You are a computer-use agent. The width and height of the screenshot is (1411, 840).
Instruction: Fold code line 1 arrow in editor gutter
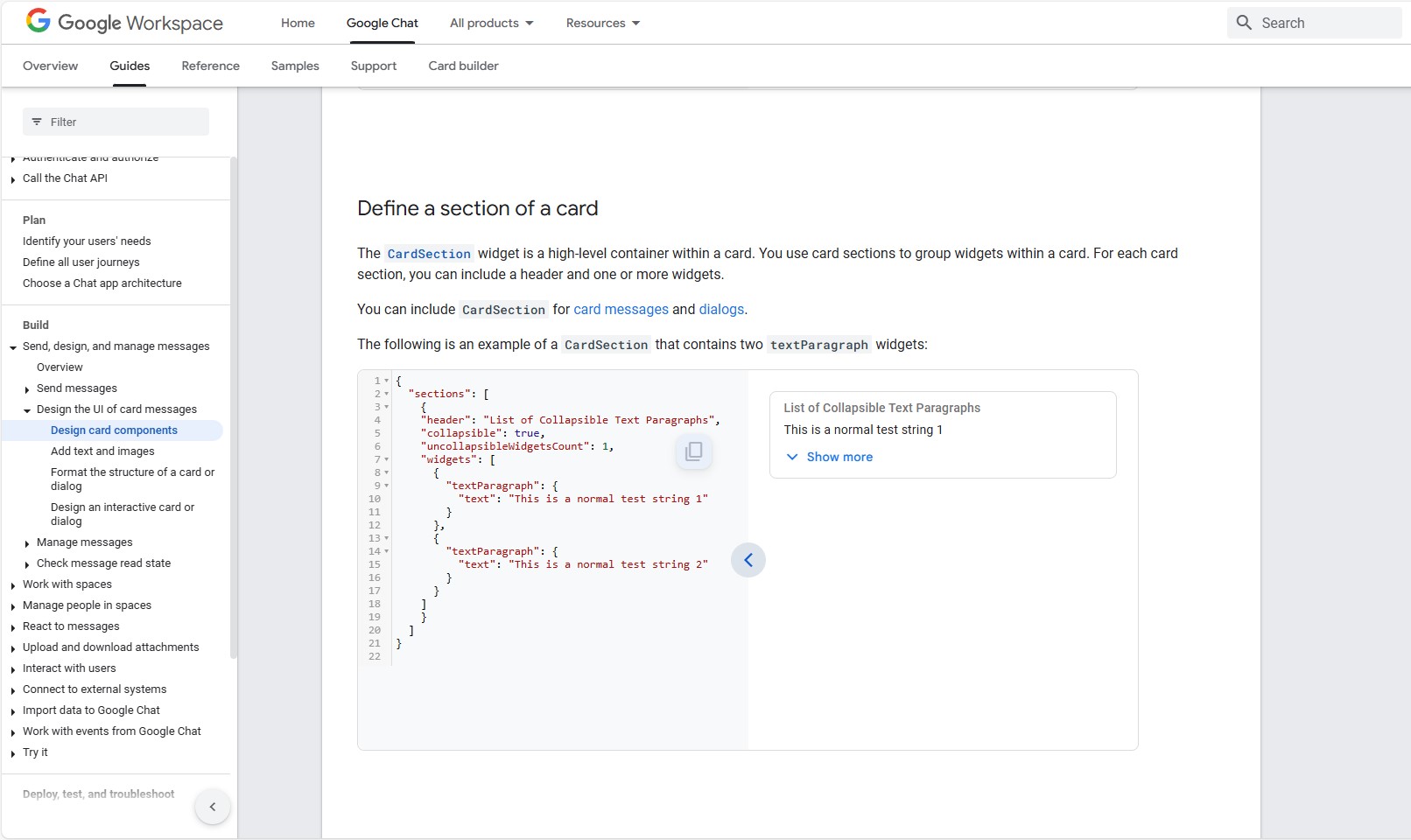click(387, 381)
